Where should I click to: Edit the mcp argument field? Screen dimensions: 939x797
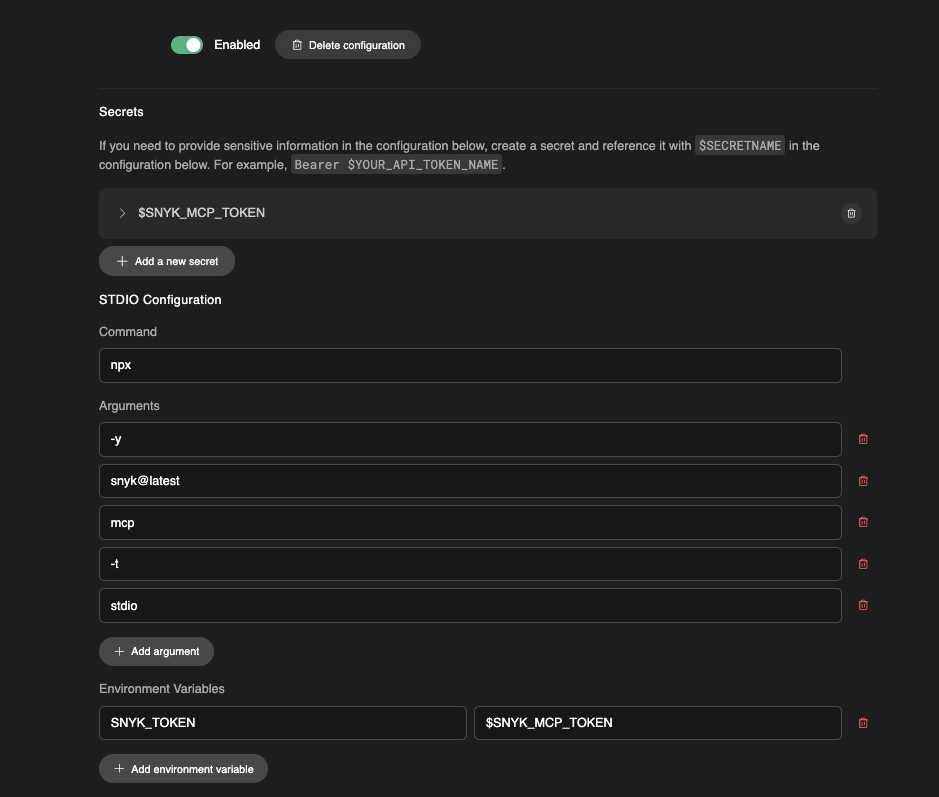click(470, 523)
